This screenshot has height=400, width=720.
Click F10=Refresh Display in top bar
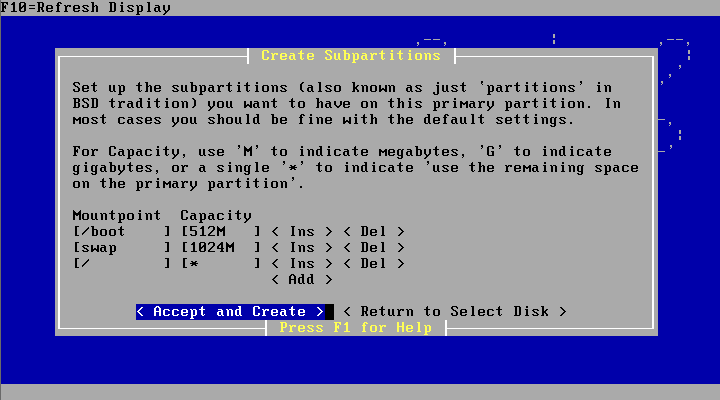tap(86, 8)
